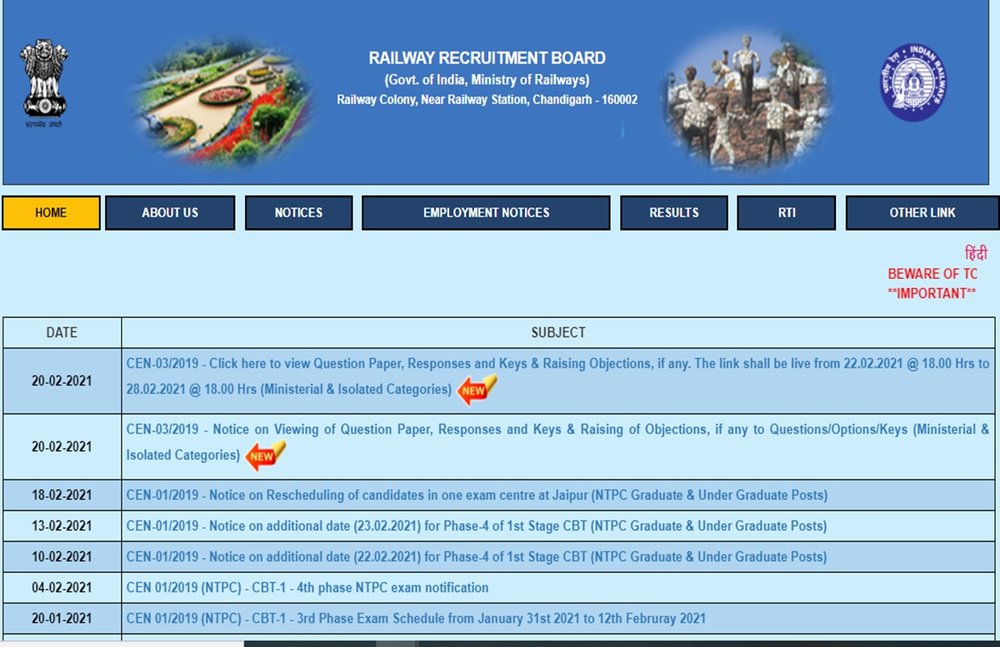
Task: Open notice on additional date 22.02.2021 Phase-4
Action: point(476,556)
